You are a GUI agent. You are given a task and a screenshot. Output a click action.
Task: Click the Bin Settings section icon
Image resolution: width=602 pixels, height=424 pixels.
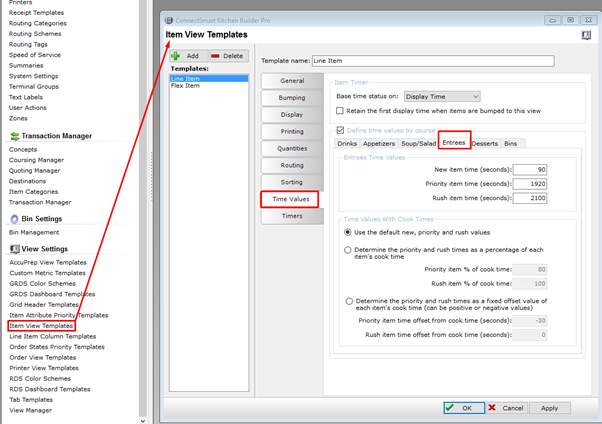14,218
